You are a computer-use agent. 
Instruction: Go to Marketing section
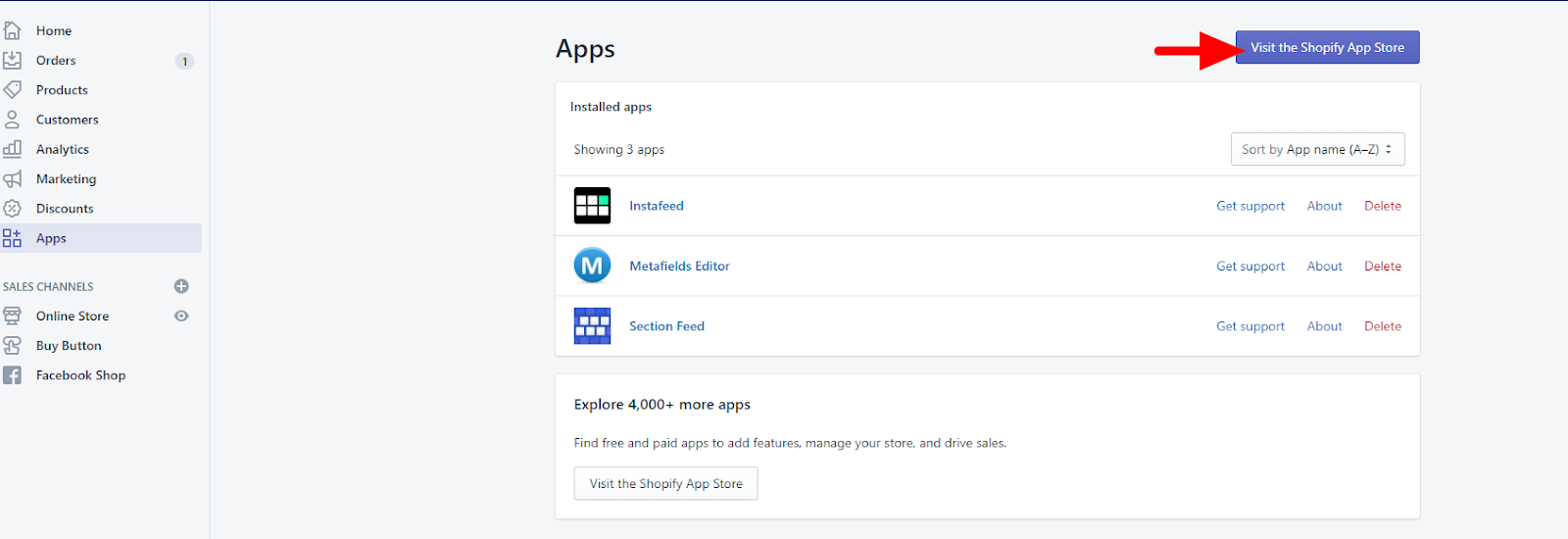(66, 179)
